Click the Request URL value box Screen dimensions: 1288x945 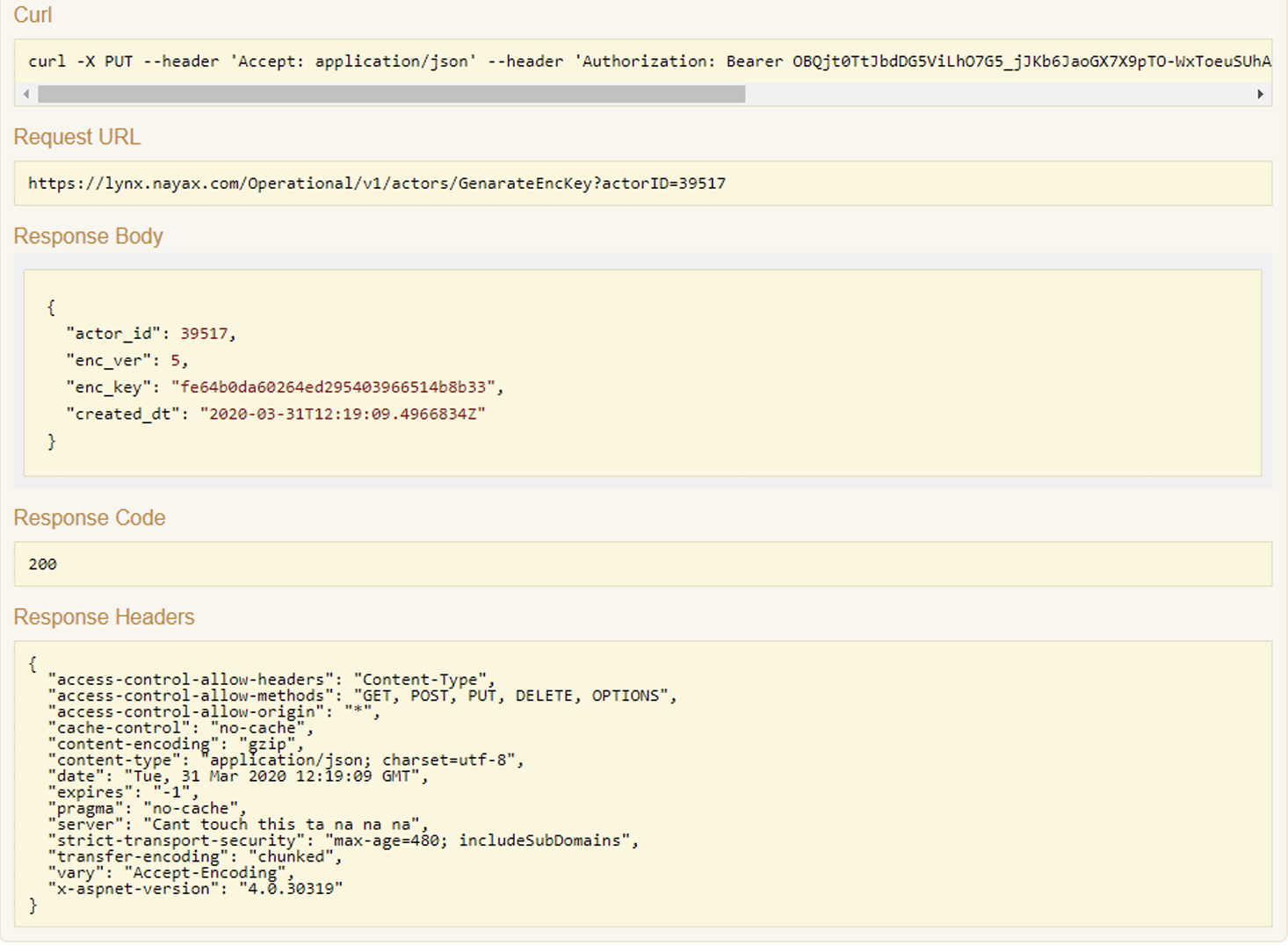click(643, 184)
